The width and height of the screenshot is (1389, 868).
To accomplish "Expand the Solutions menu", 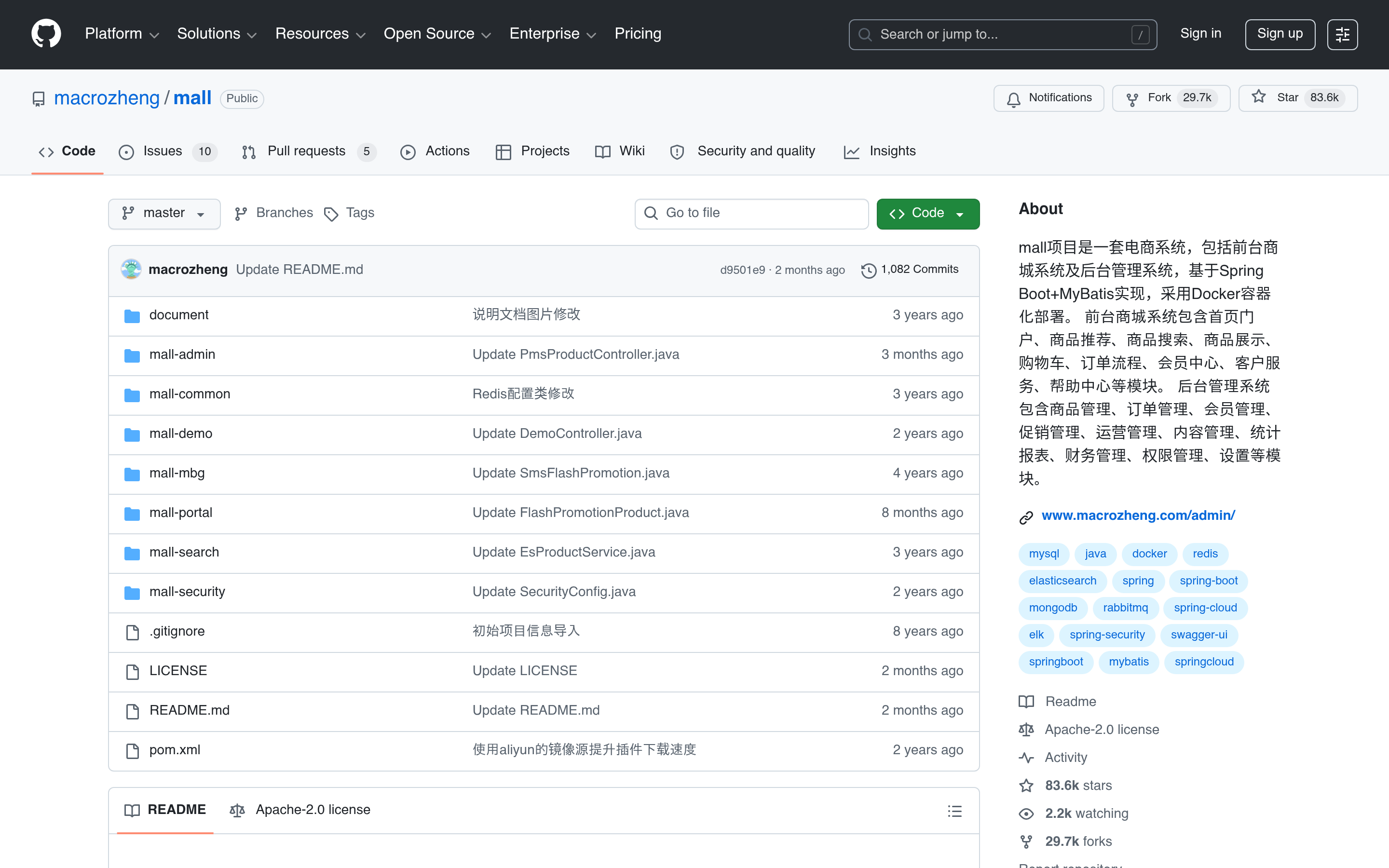I will tap(217, 34).
